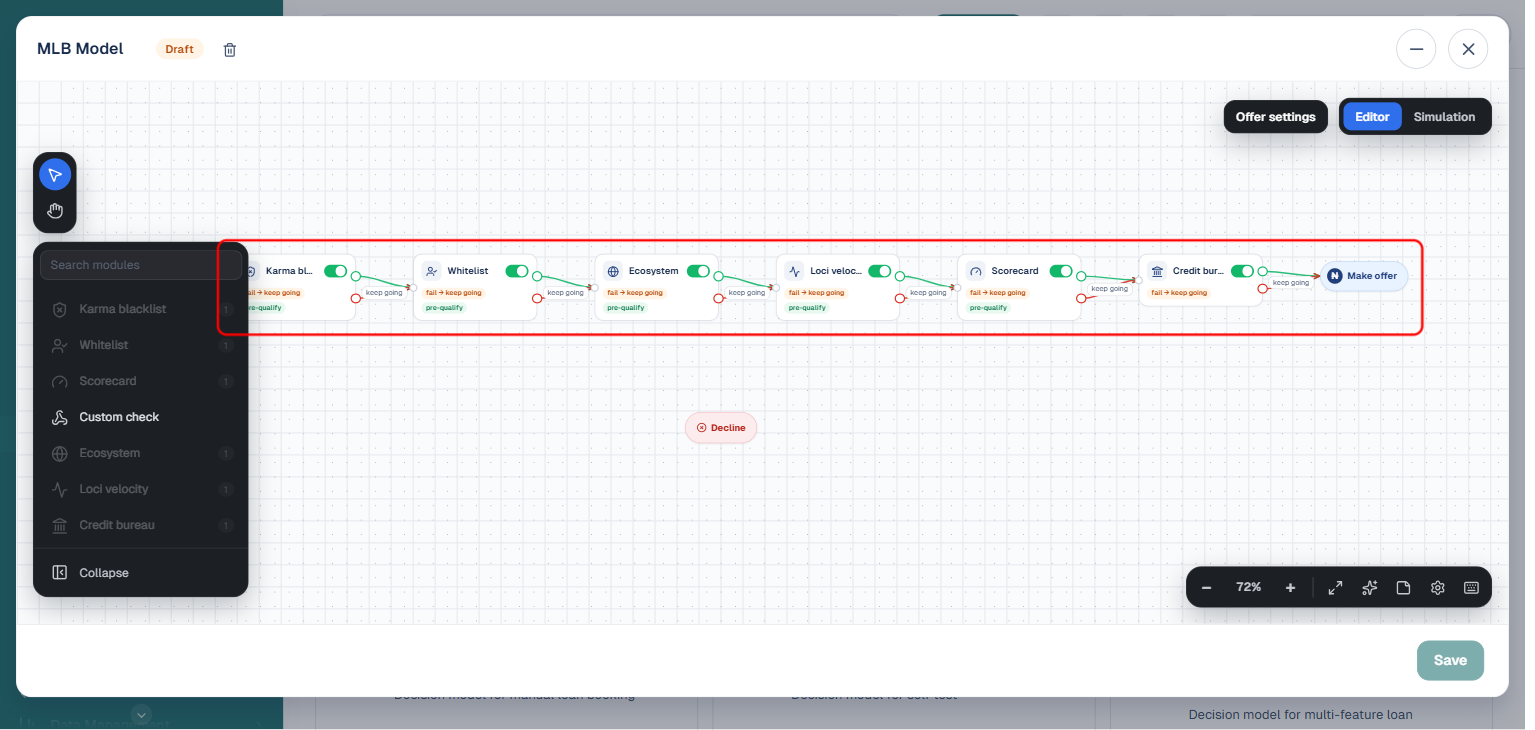Viewport: 1535px width, 730px height.
Task: Select Whitelist in the module list
Action: (140, 345)
